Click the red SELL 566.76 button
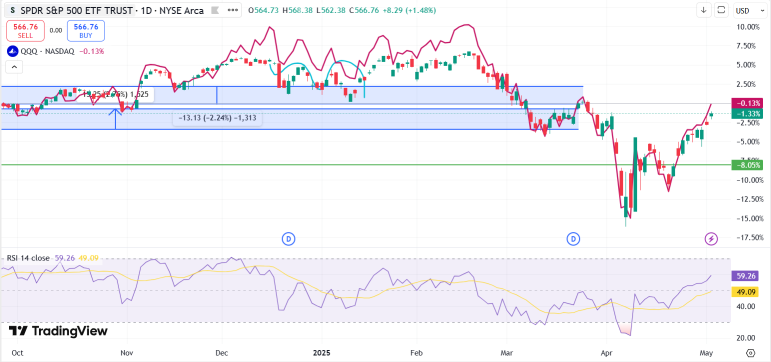 pos(25,30)
